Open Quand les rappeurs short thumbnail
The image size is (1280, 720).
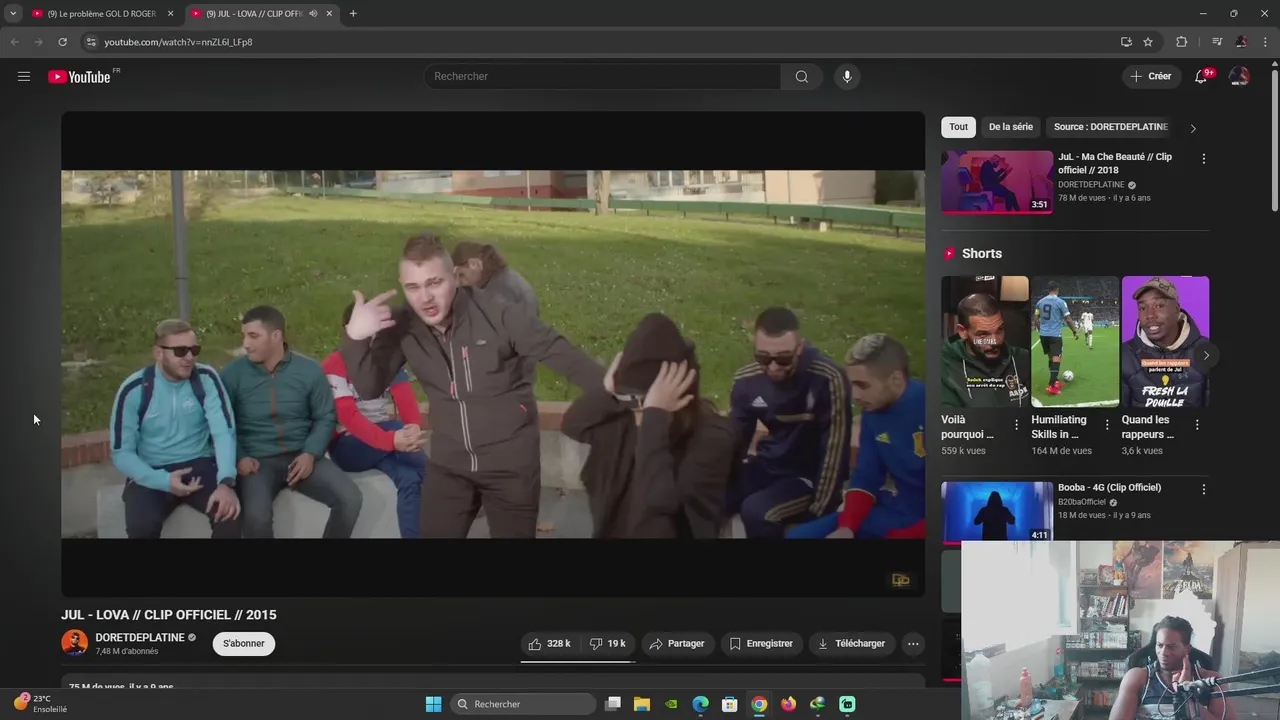pos(1165,342)
